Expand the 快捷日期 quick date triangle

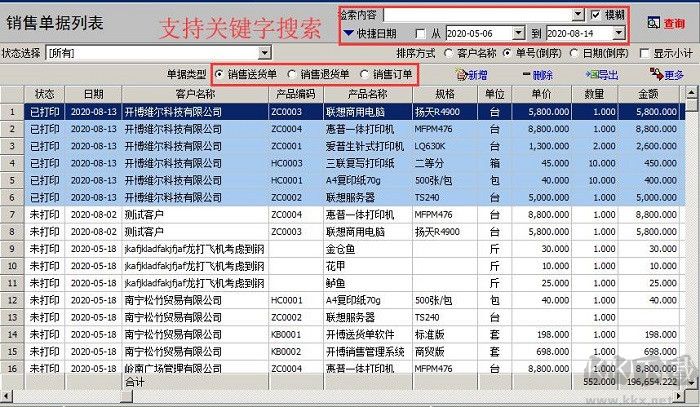coord(349,33)
